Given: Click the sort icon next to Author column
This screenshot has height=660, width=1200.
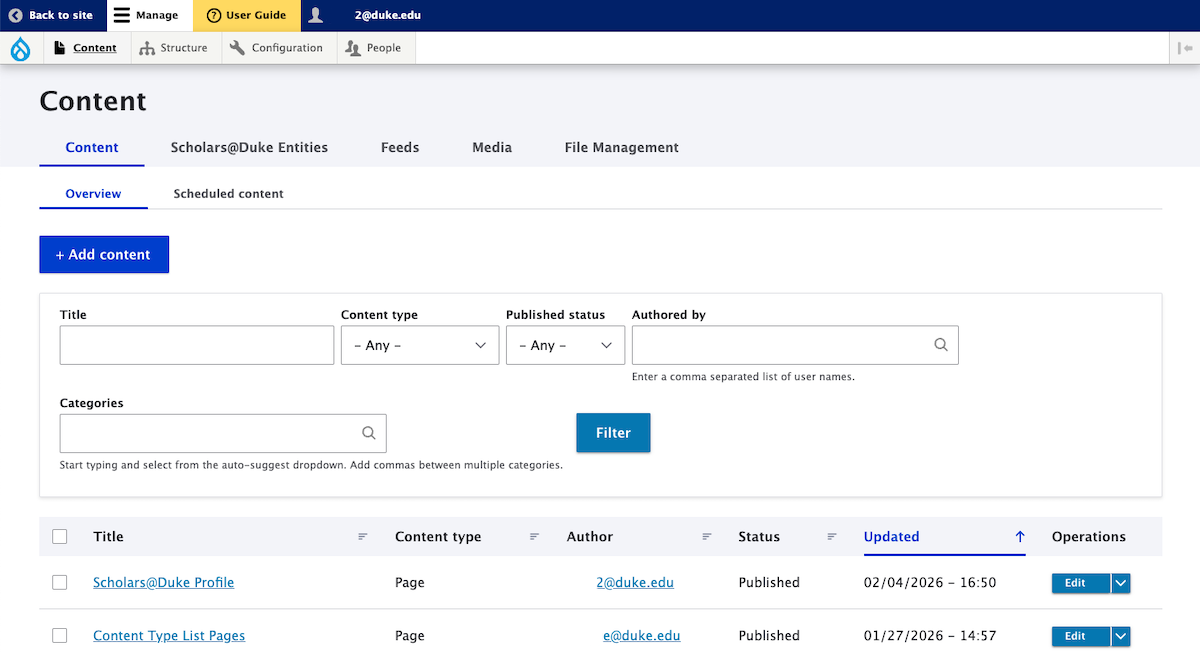Looking at the screenshot, I should [x=706, y=537].
